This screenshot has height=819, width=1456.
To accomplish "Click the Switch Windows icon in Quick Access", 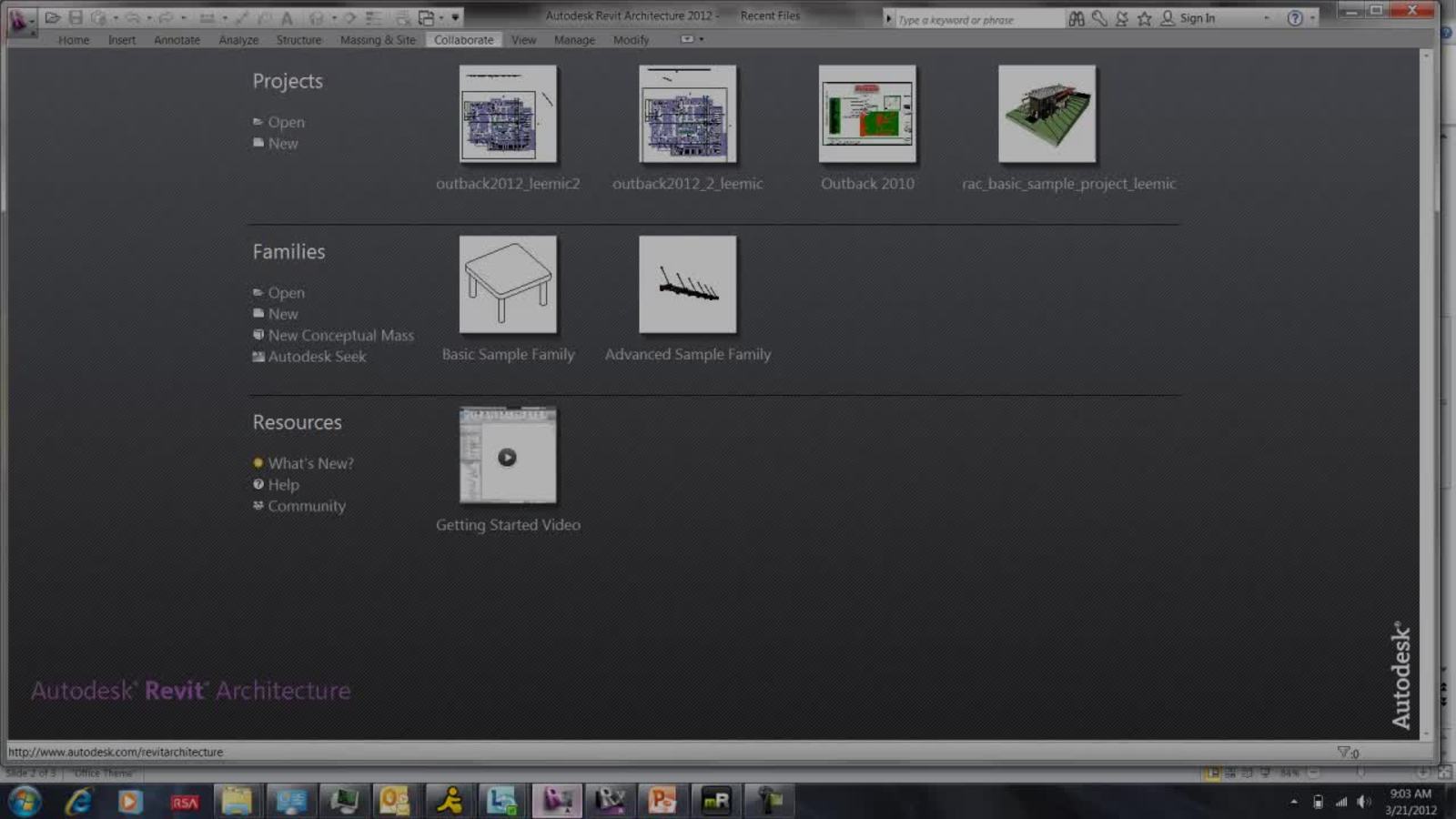I will pos(426,17).
